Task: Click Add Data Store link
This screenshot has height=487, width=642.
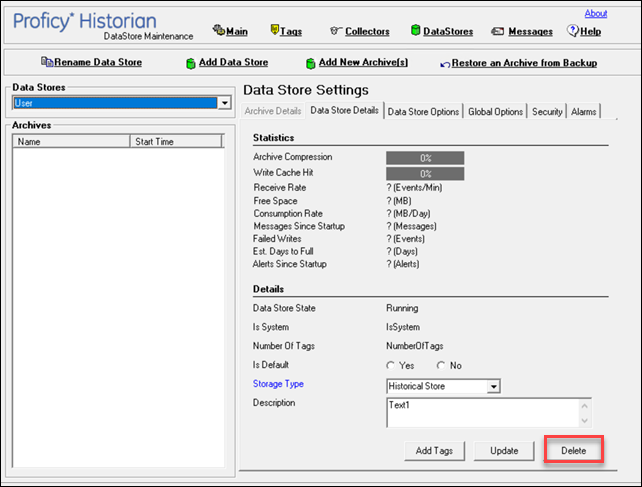Action: click(x=233, y=62)
